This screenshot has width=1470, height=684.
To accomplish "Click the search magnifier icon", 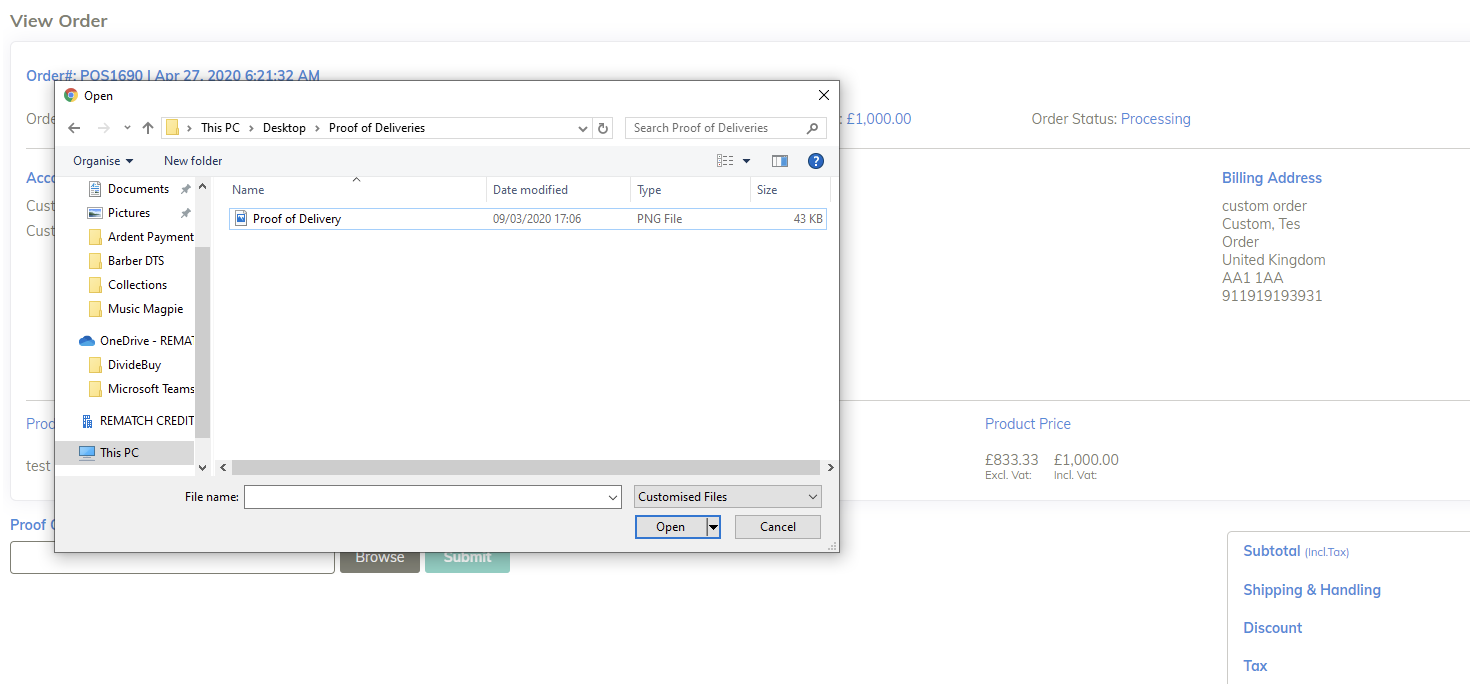I will tap(812, 128).
